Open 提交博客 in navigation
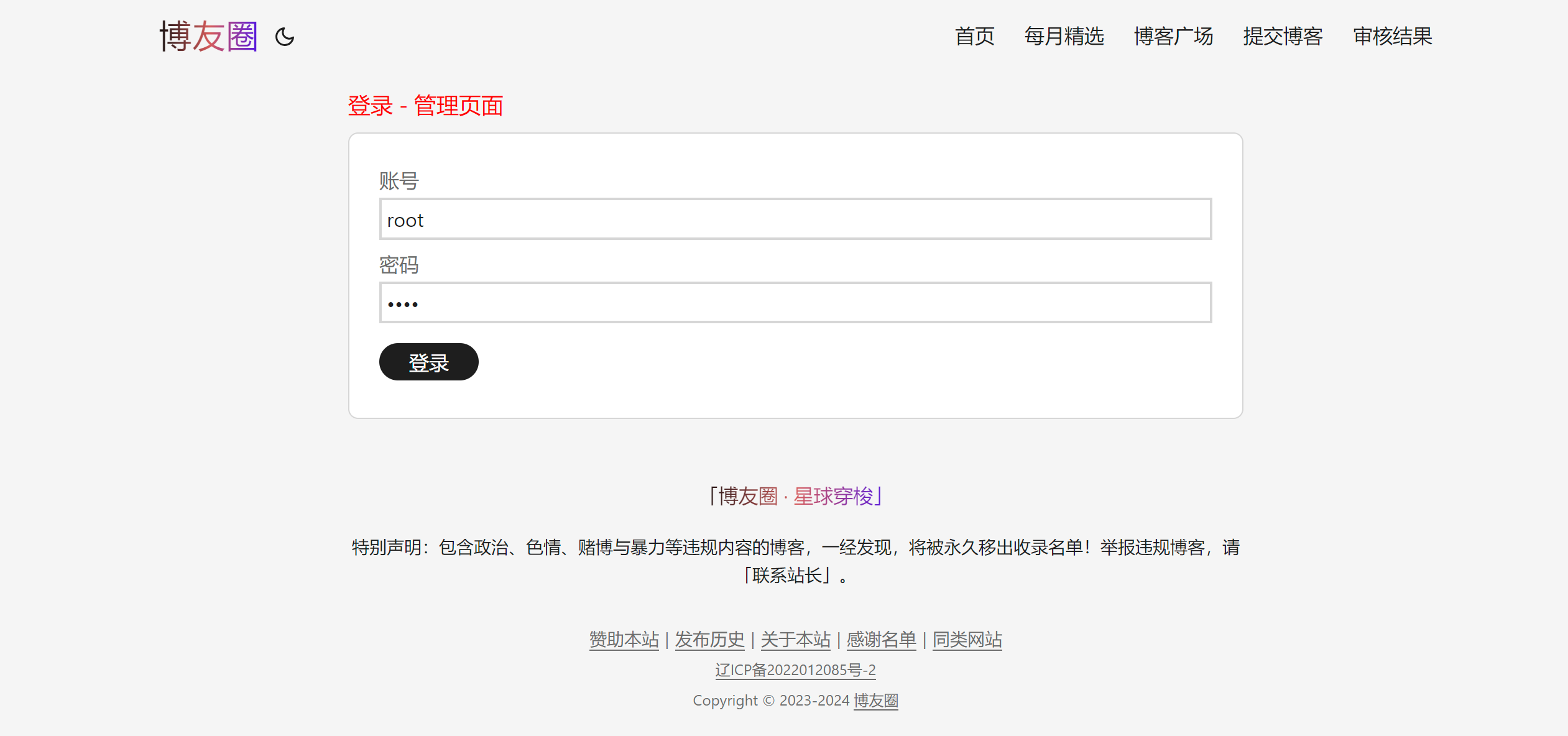This screenshot has height=736, width=1568. [x=1283, y=36]
